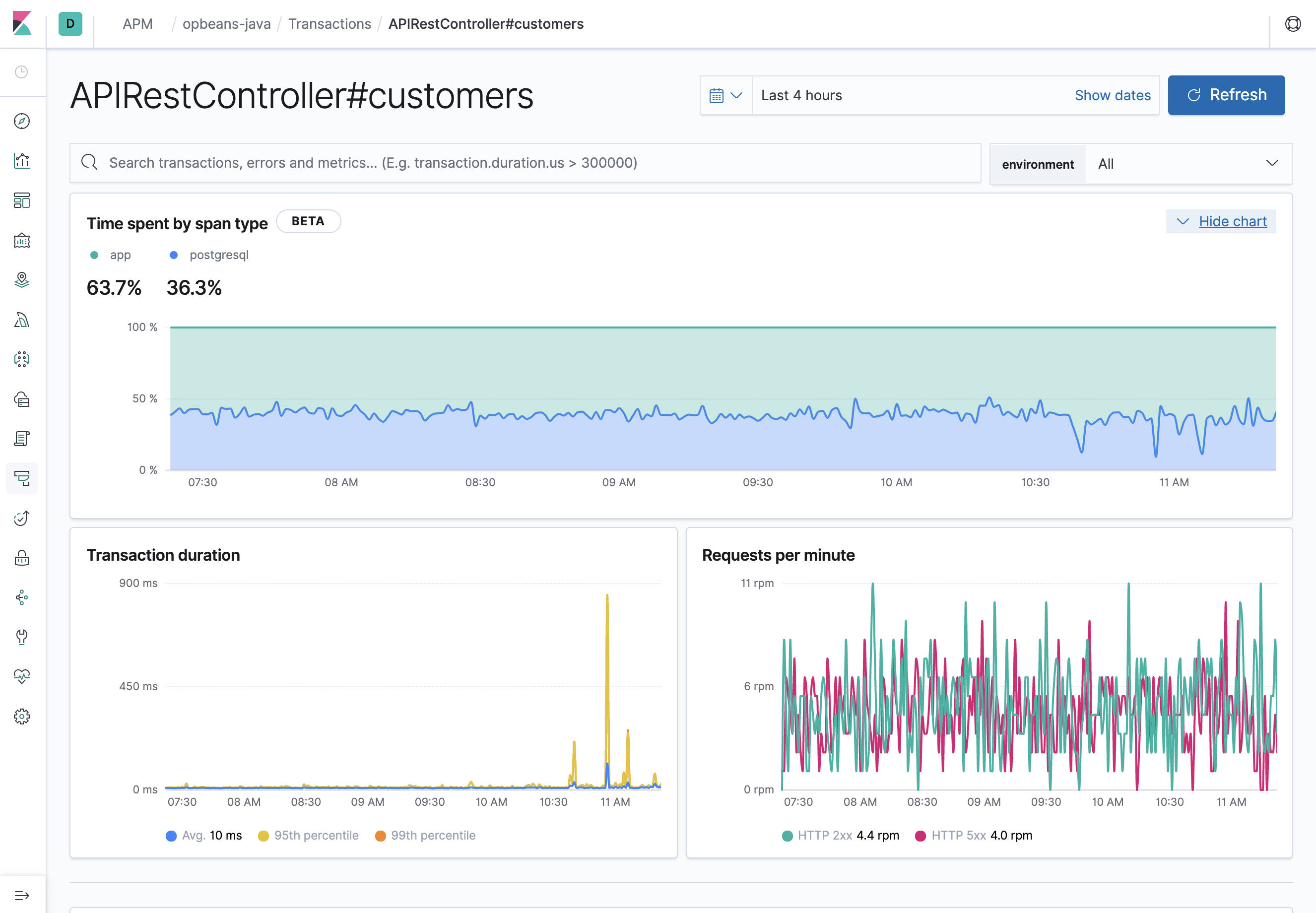The width and height of the screenshot is (1316, 913).
Task: Navigate to the Transactions breadcrumb
Action: pyautogui.click(x=329, y=24)
